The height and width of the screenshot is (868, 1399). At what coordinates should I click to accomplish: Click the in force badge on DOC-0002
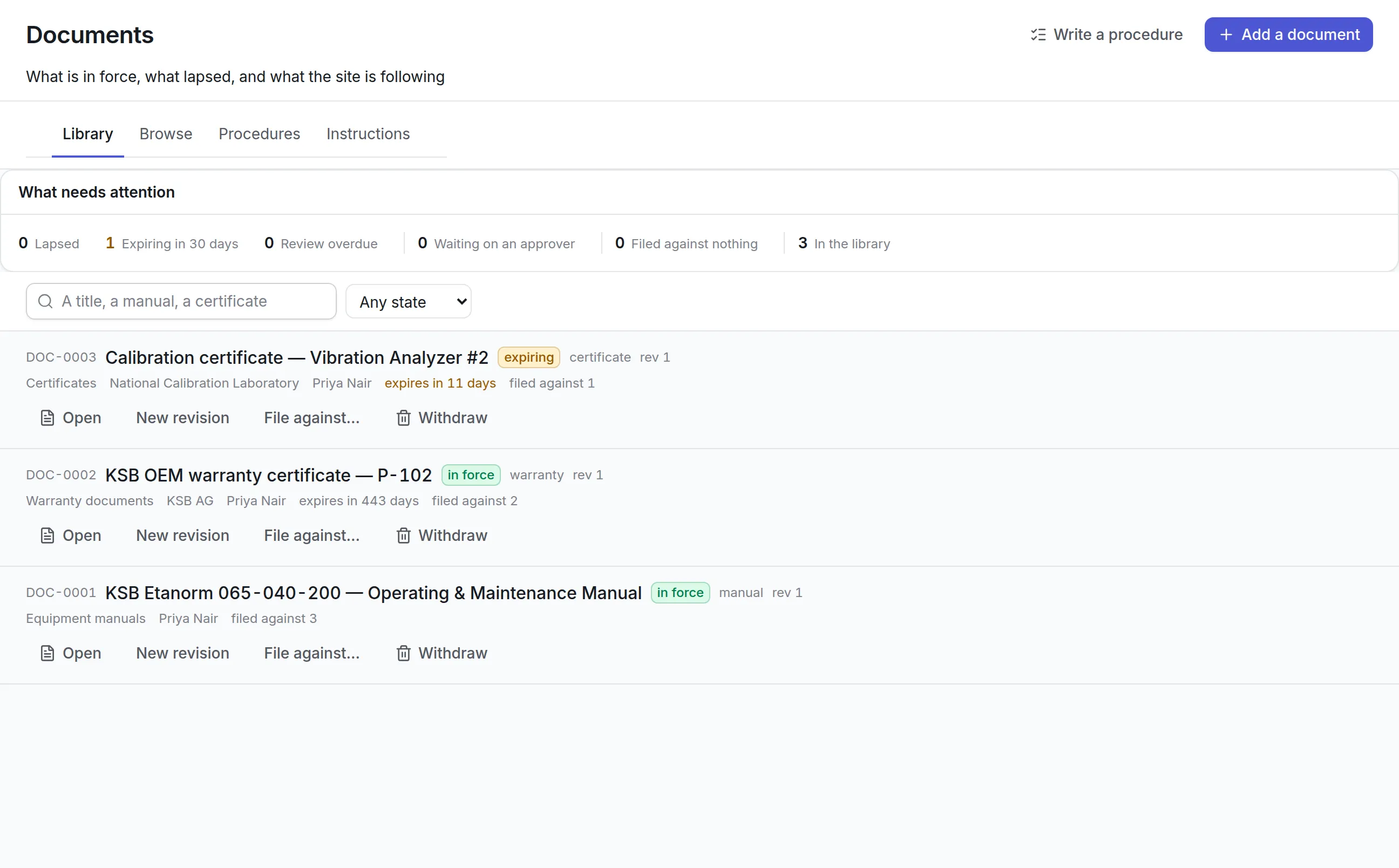coord(471,475)
